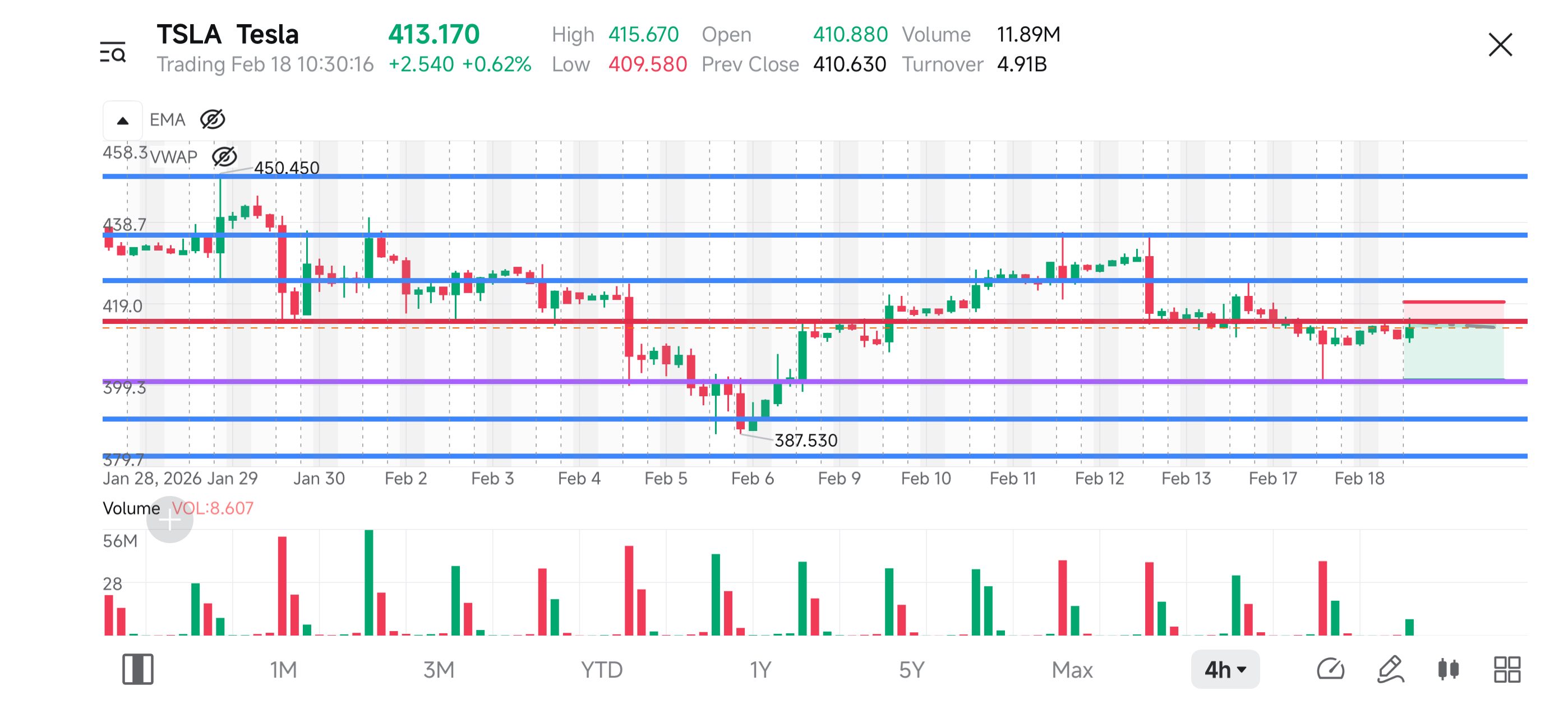Collapse the indicator list arrow

tap(123, 121)
